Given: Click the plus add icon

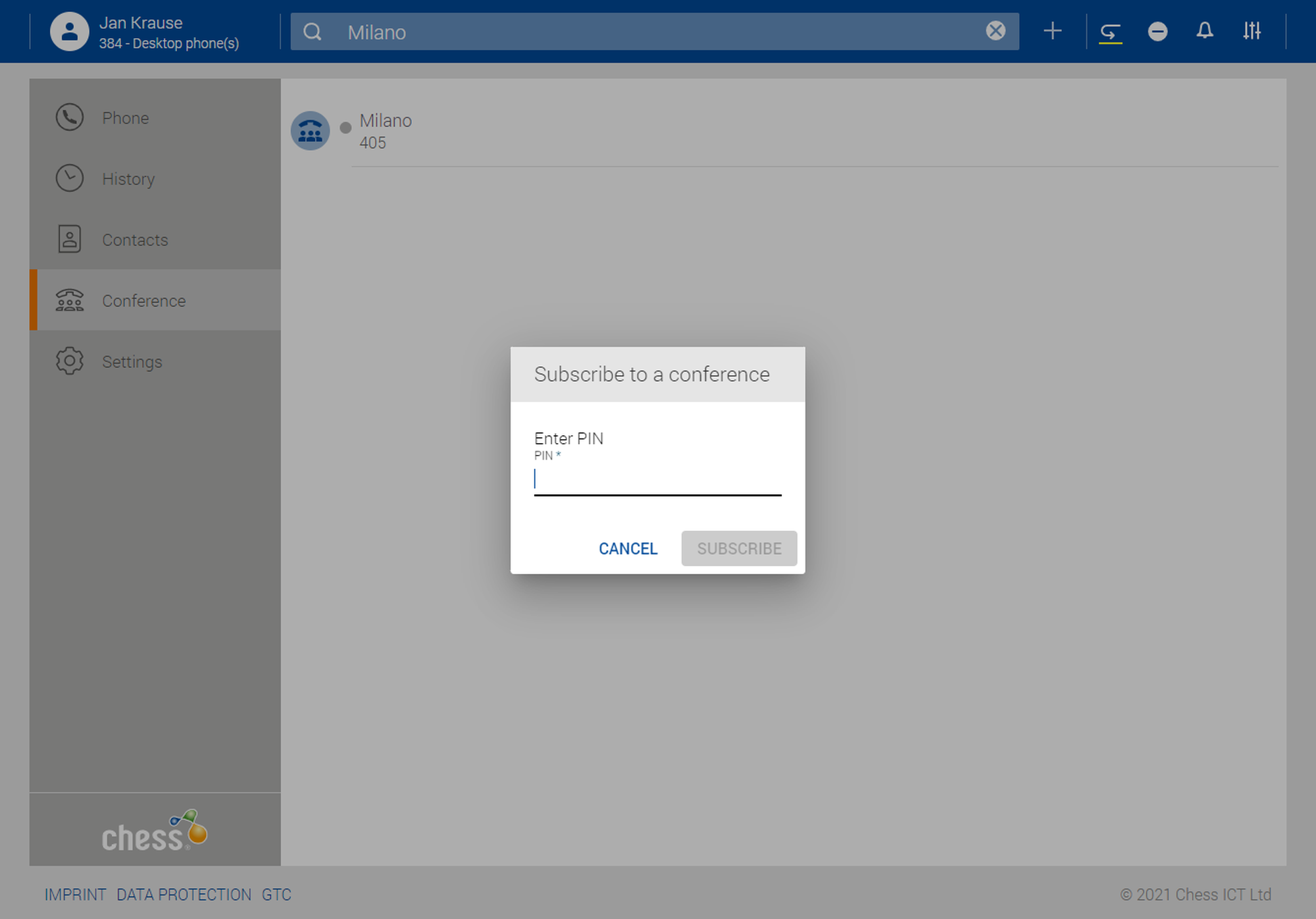Looking at the screenshot, I should tap(1052, 31).
